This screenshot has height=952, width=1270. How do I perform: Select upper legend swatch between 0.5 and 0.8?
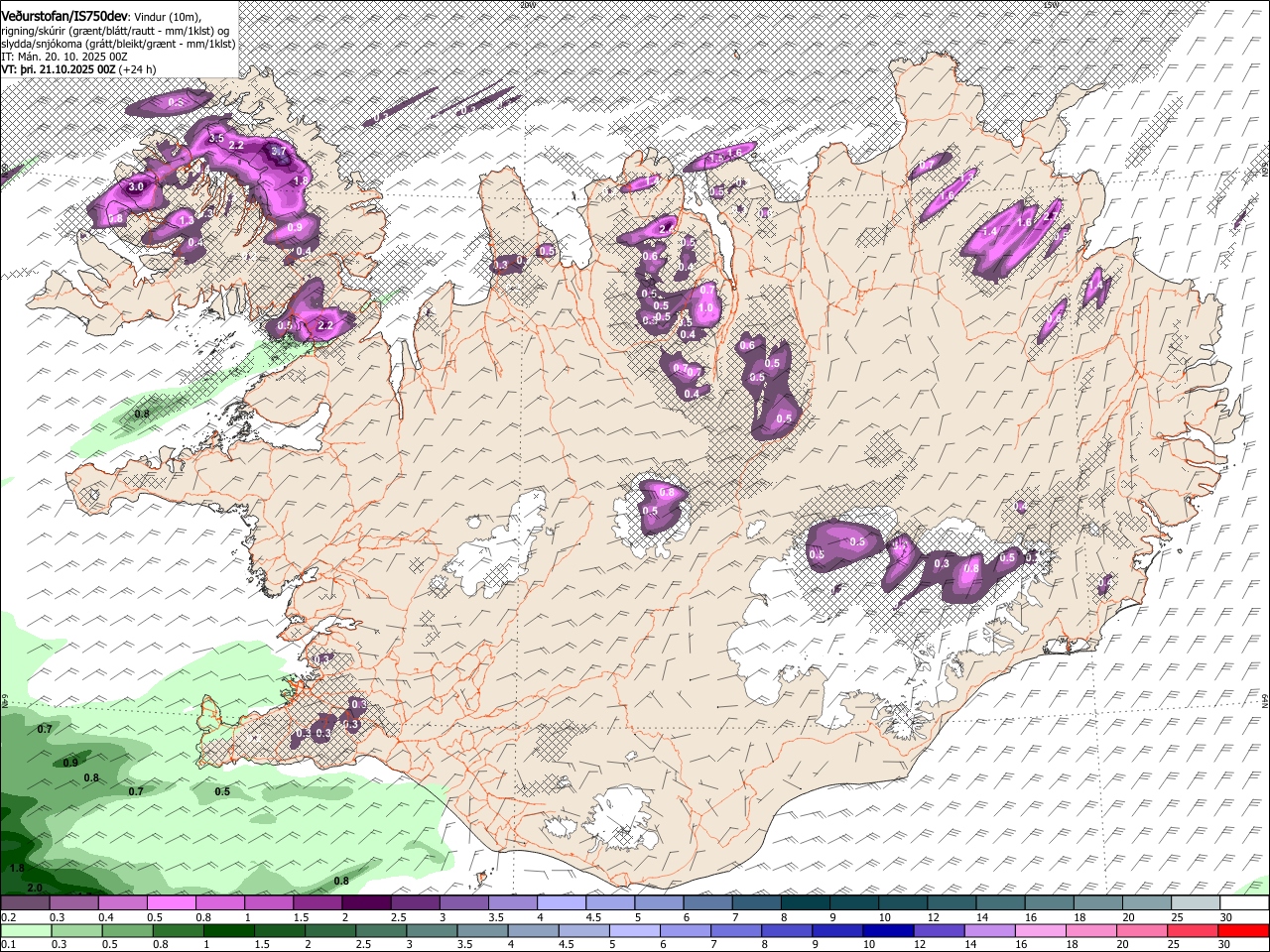coord(171,902)
